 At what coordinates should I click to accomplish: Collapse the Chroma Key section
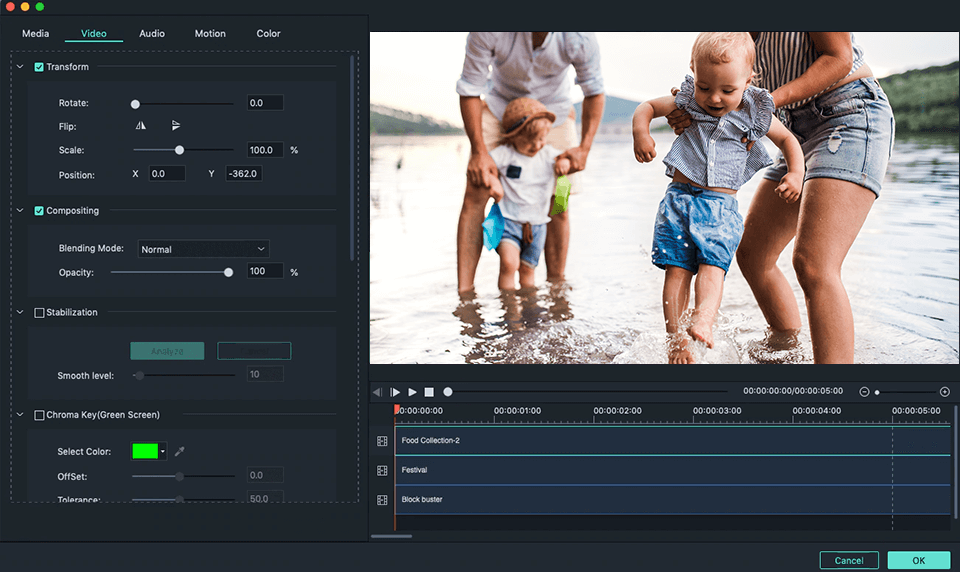(x=20, y=415)
